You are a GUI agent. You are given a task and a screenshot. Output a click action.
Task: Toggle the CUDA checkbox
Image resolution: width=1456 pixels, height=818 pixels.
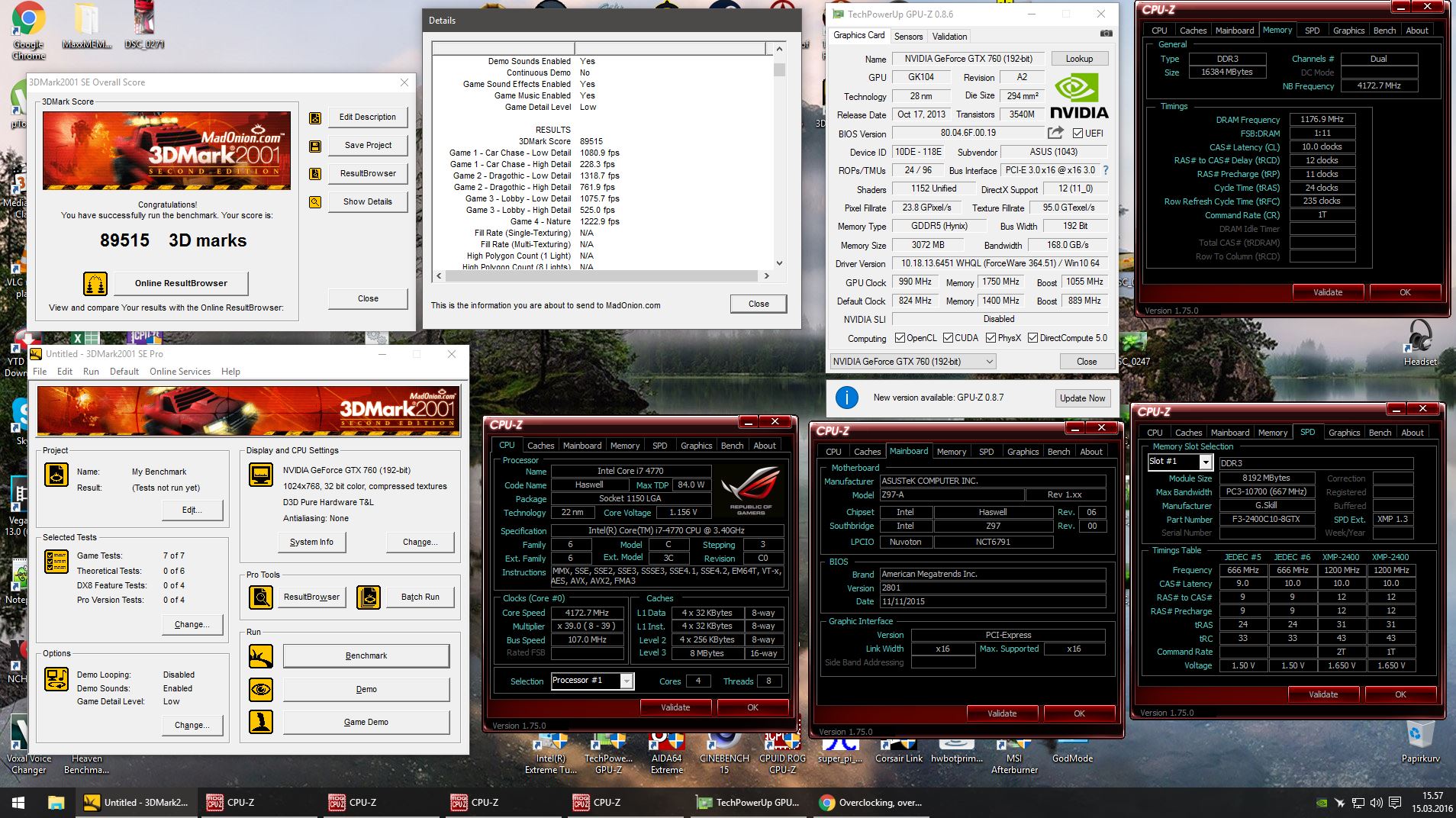pyautogui.click(x=948, y=338)
